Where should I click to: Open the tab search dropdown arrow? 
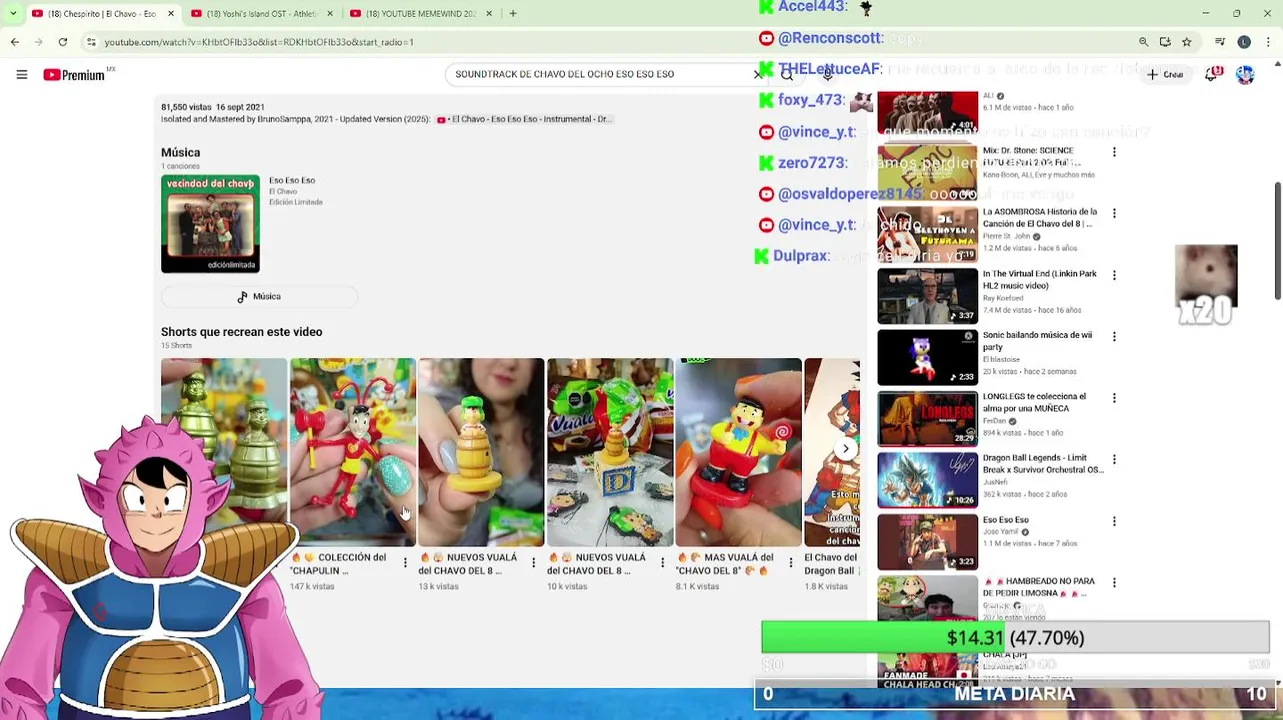12,13
